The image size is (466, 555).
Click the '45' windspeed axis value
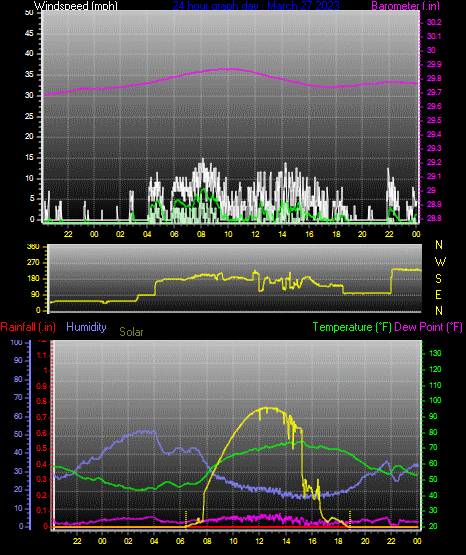click(29, 34)
